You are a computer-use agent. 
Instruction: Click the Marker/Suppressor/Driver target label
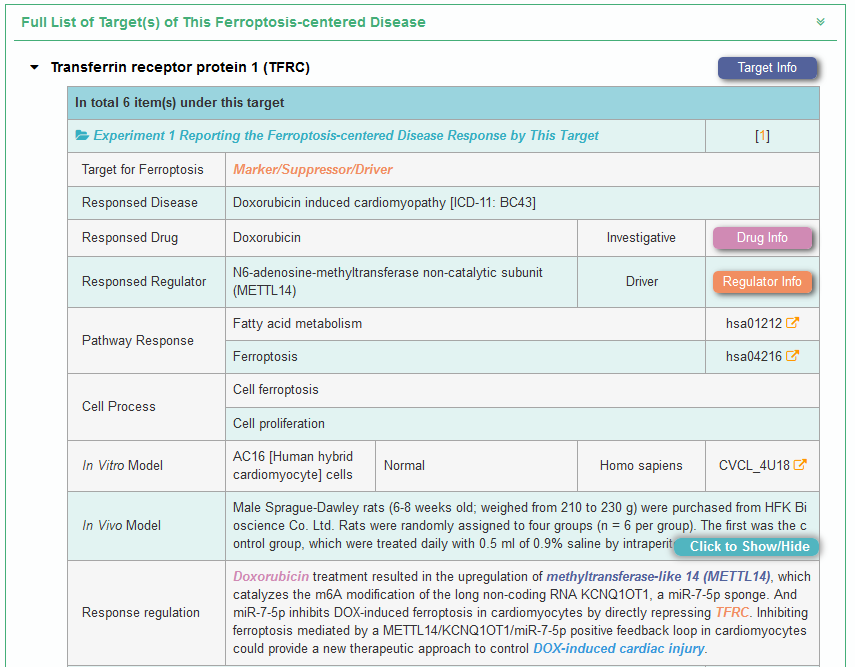(313, 170)
